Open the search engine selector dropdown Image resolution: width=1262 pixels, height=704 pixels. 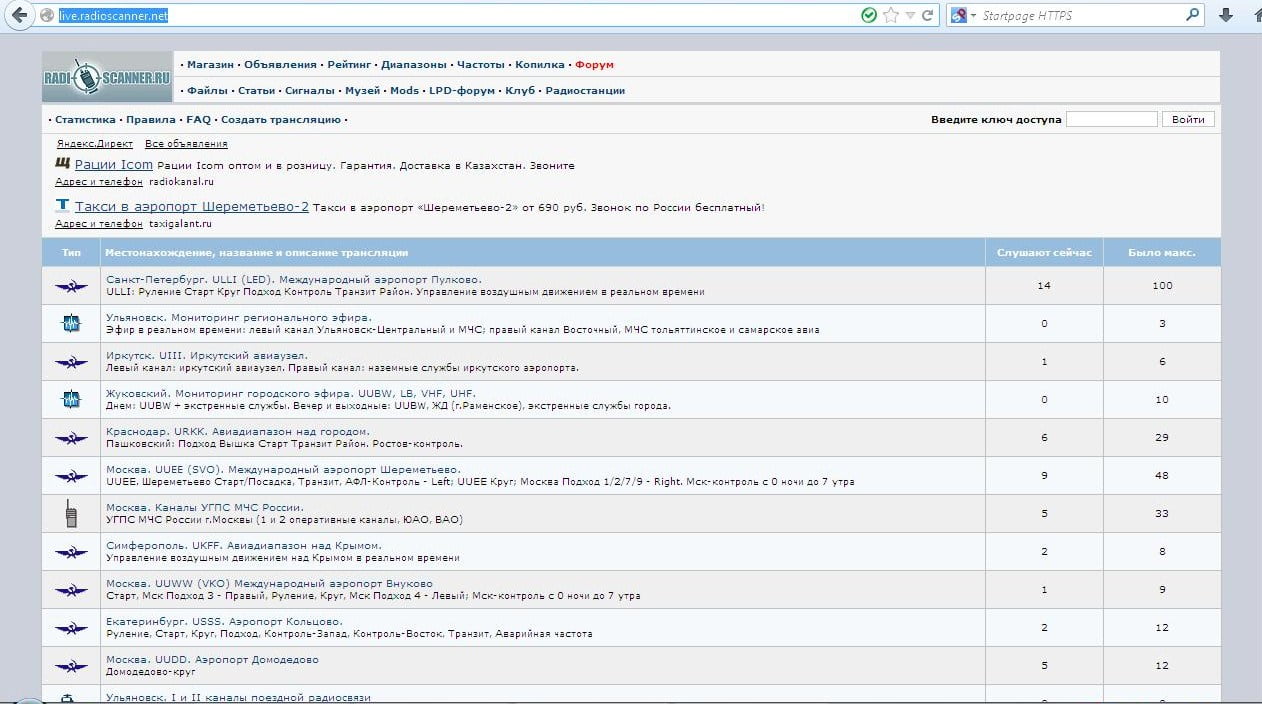965,15
